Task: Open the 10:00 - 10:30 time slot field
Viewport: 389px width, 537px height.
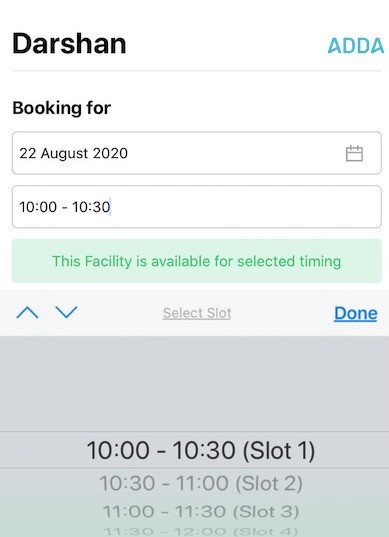Action: tap(197, 207)
